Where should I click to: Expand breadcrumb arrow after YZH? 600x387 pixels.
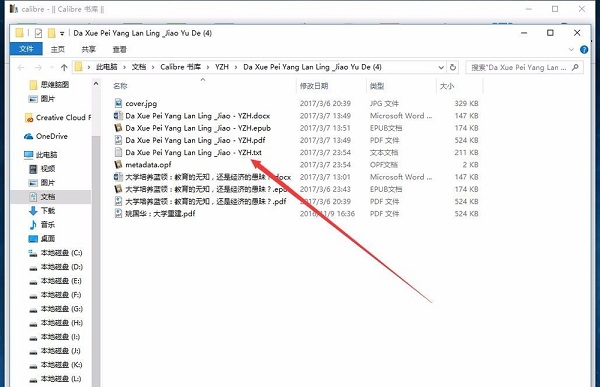tap(236, 67)
